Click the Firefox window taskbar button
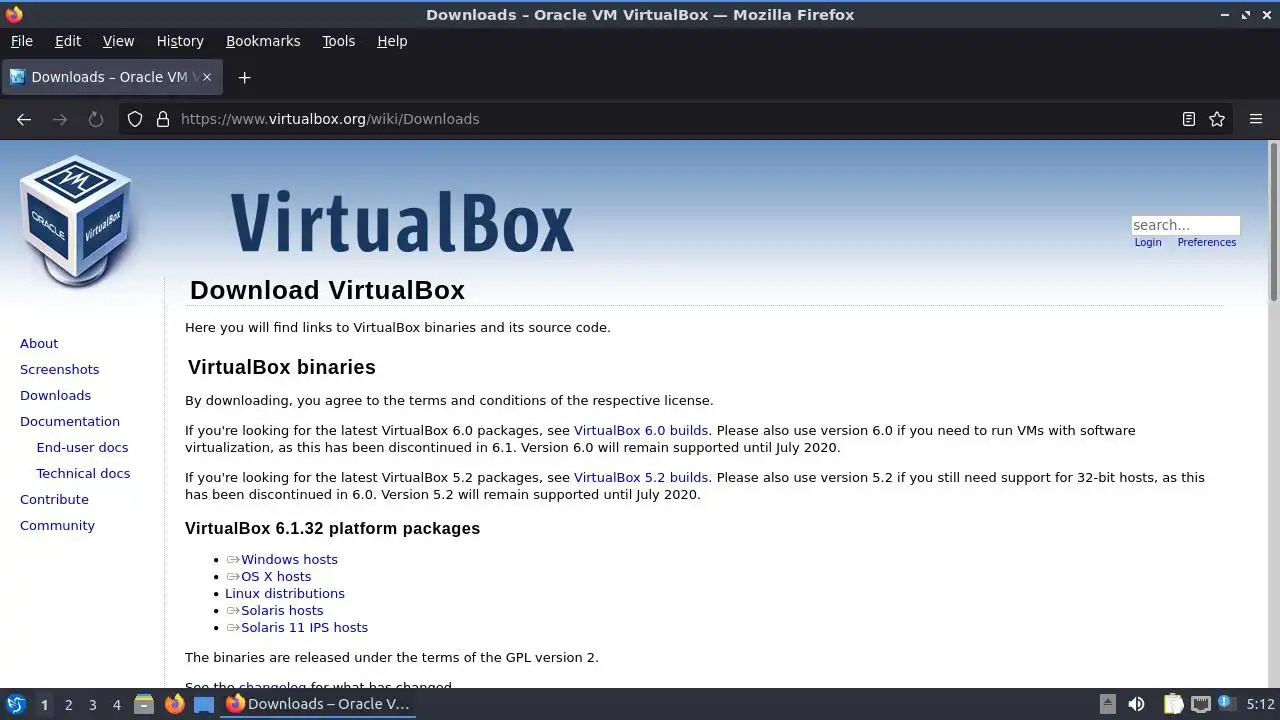Viewport: 1280px width, 720px height. [318, 704]
